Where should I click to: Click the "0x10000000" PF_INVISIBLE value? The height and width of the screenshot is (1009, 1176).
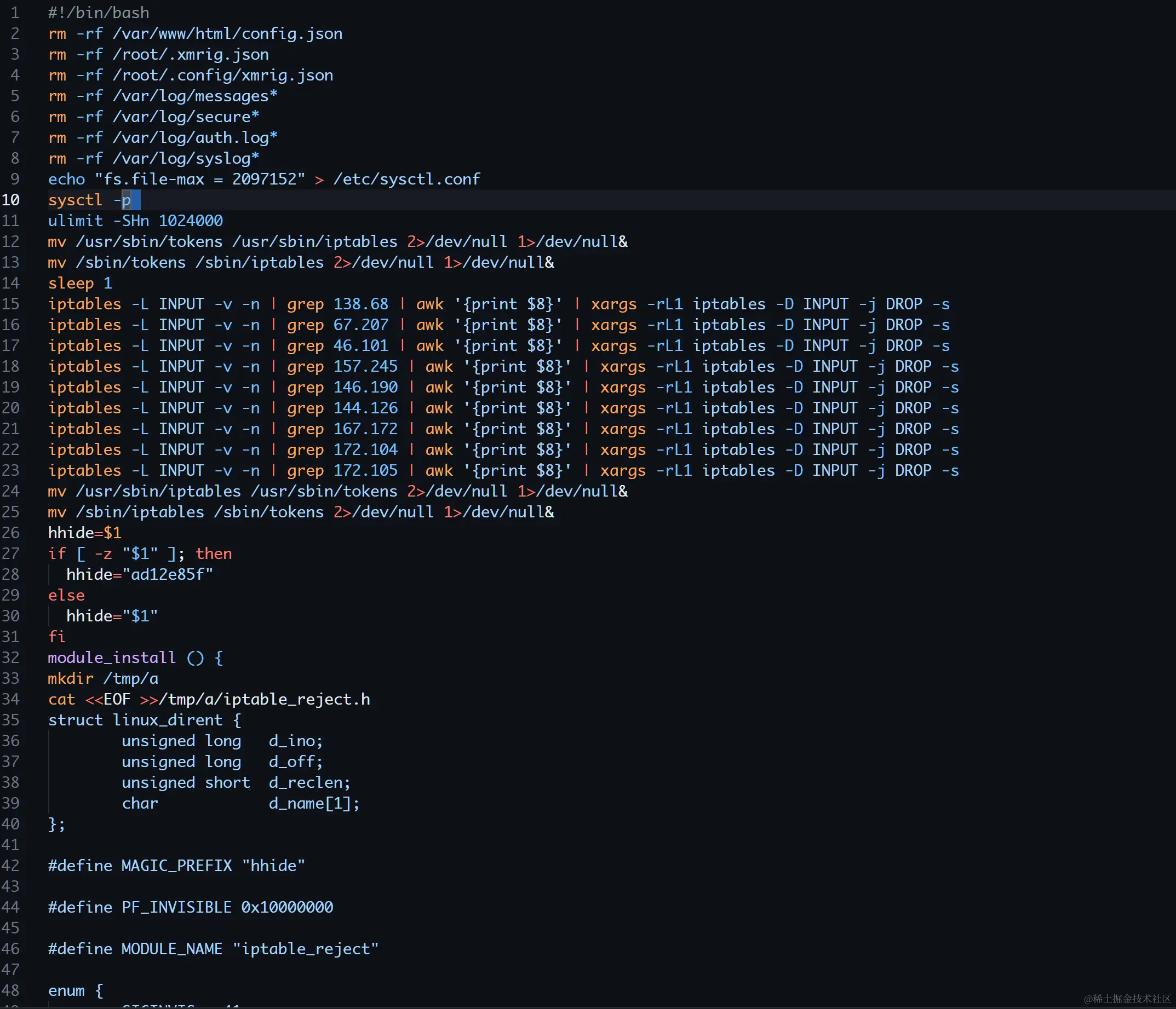click(x=287, y=908)
